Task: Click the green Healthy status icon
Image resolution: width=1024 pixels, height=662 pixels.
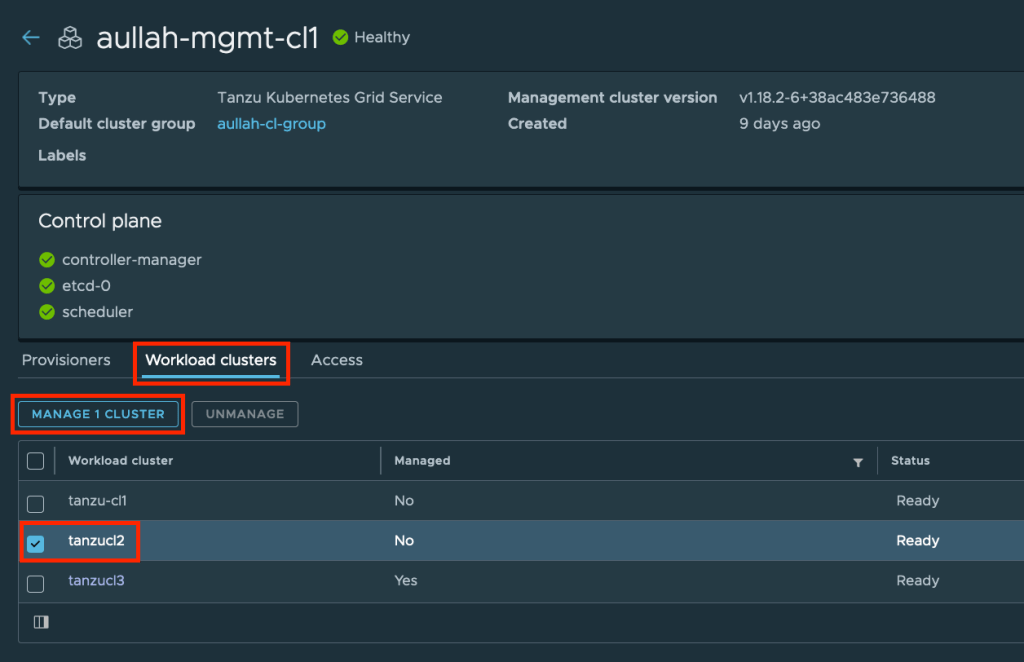Action: pos(340,38)
